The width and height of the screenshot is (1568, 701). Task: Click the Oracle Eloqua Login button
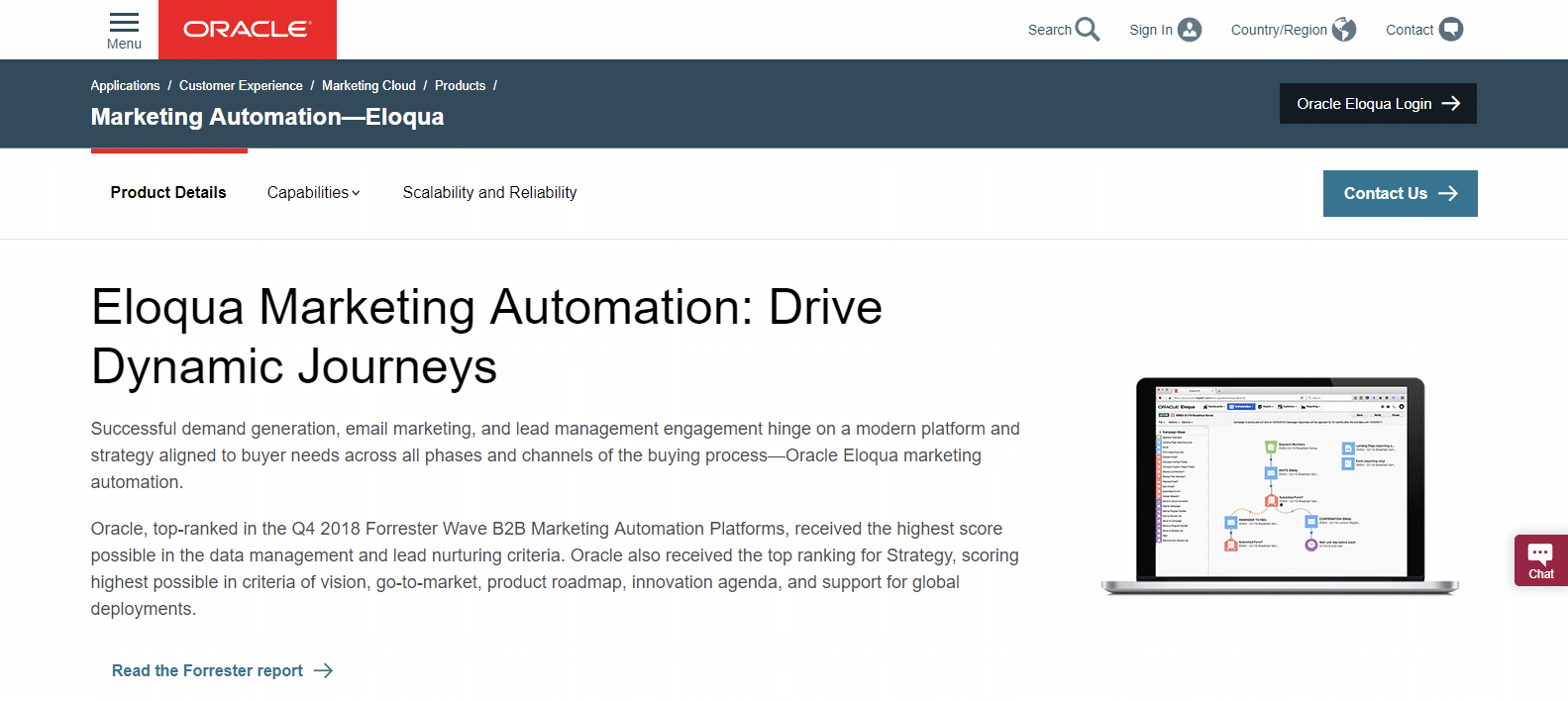[1378, 104]
